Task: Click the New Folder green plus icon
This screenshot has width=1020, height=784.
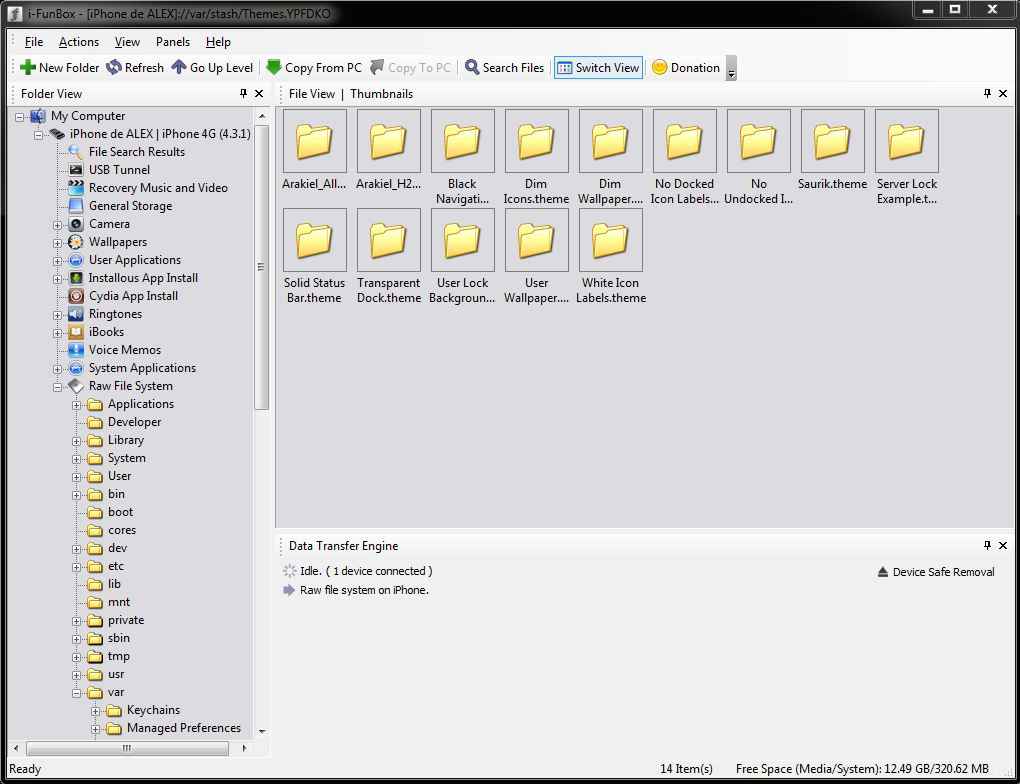Action: tap(27, 67)
